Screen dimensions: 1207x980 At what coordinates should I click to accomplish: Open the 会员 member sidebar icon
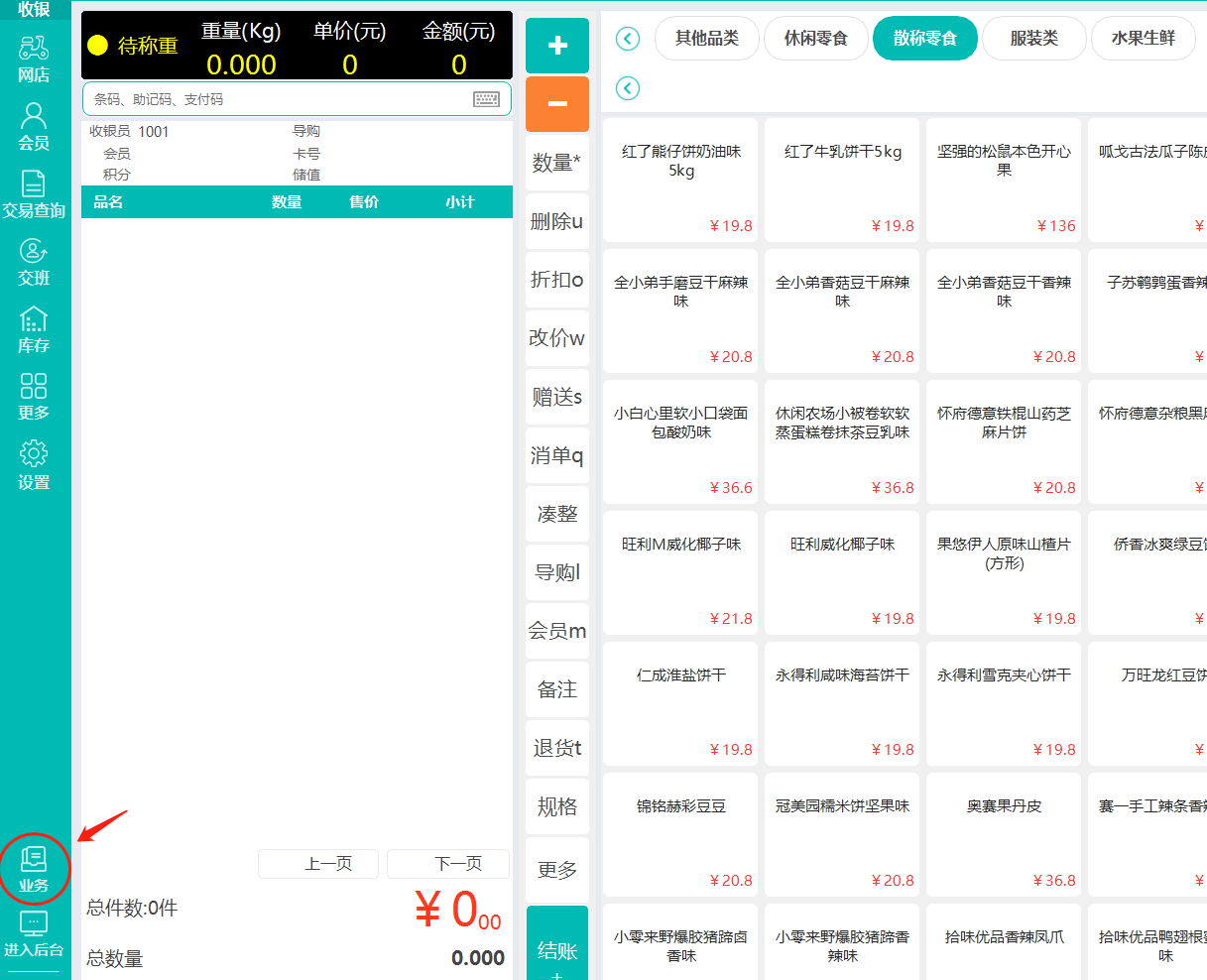point(34,126)
